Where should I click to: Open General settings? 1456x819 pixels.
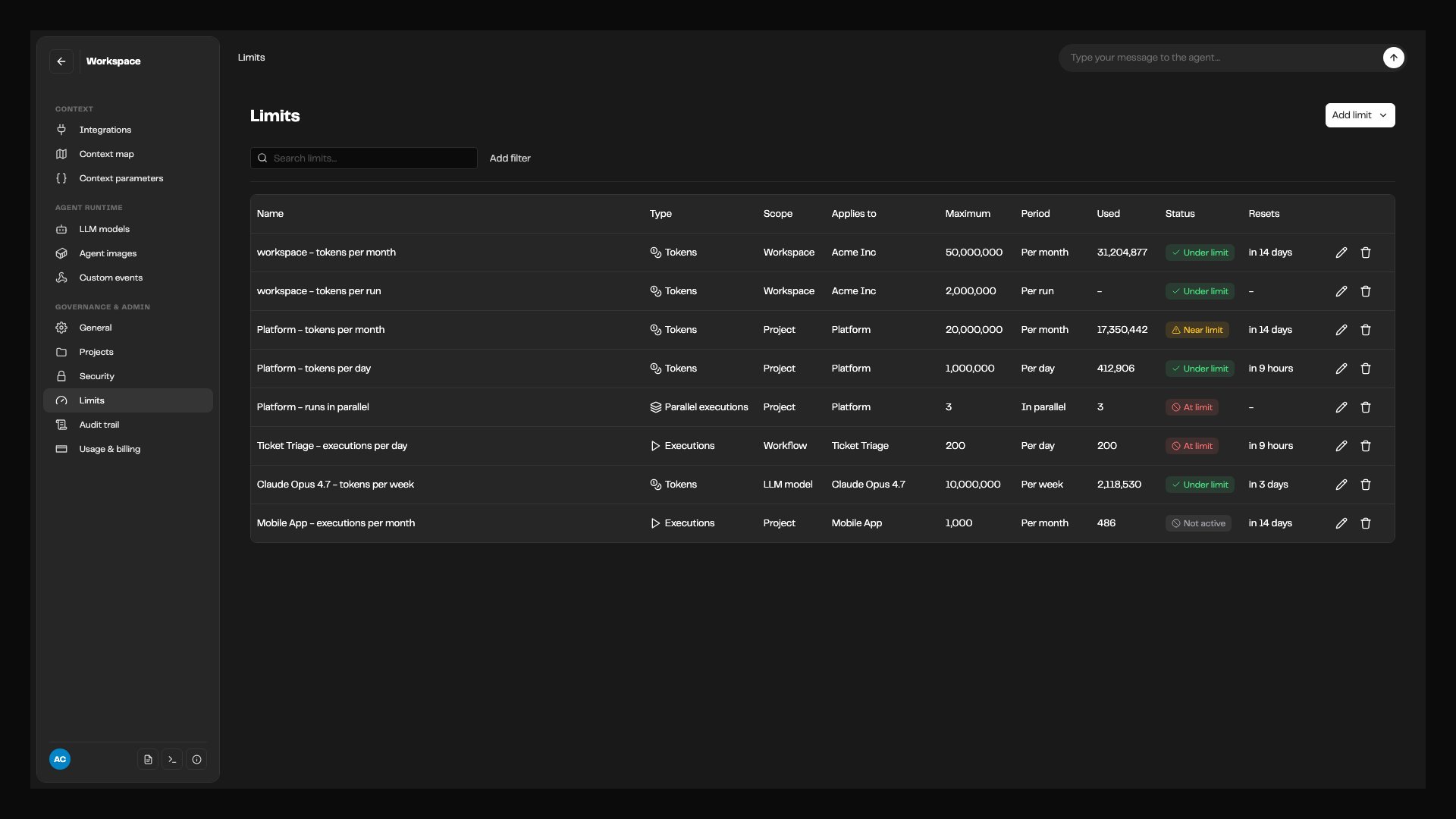pyautogui.click(x=128, y=328)
